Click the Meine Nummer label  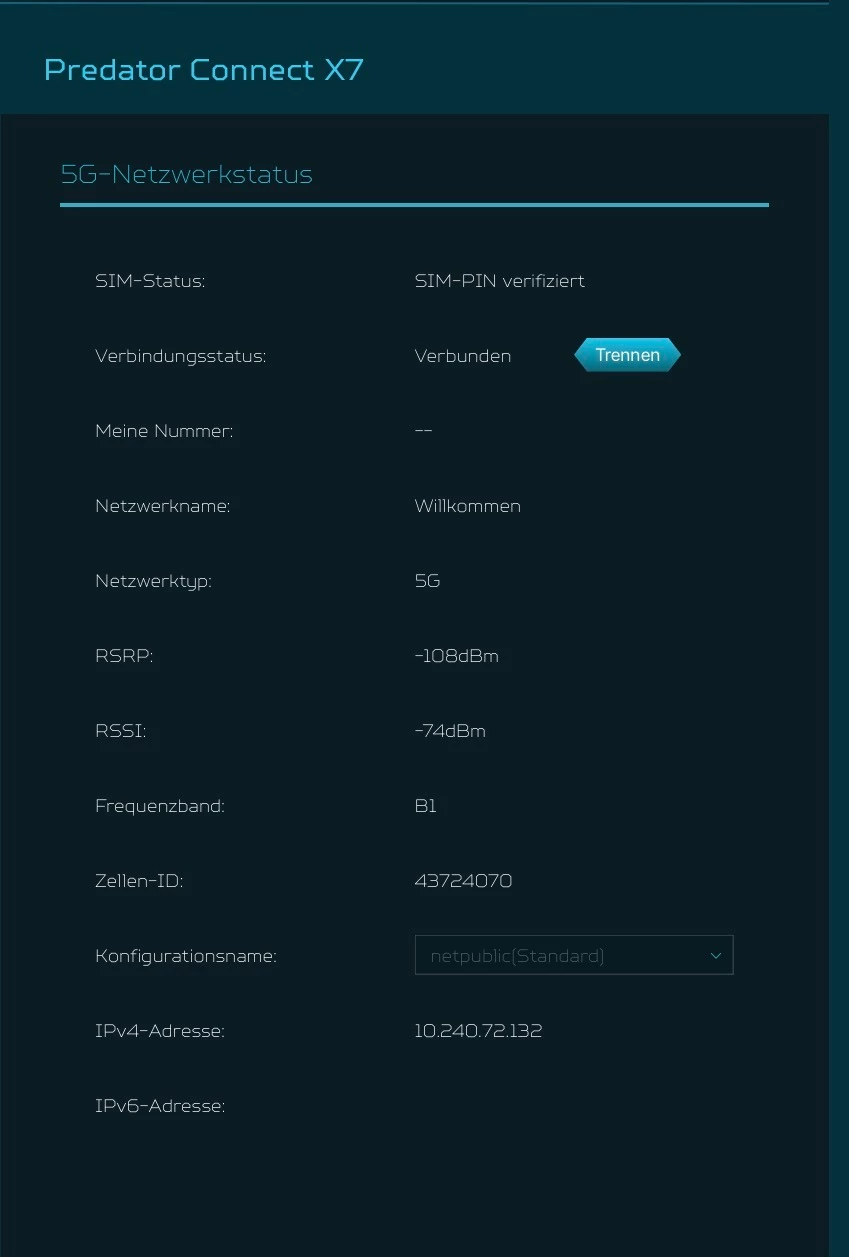point(164,431)
